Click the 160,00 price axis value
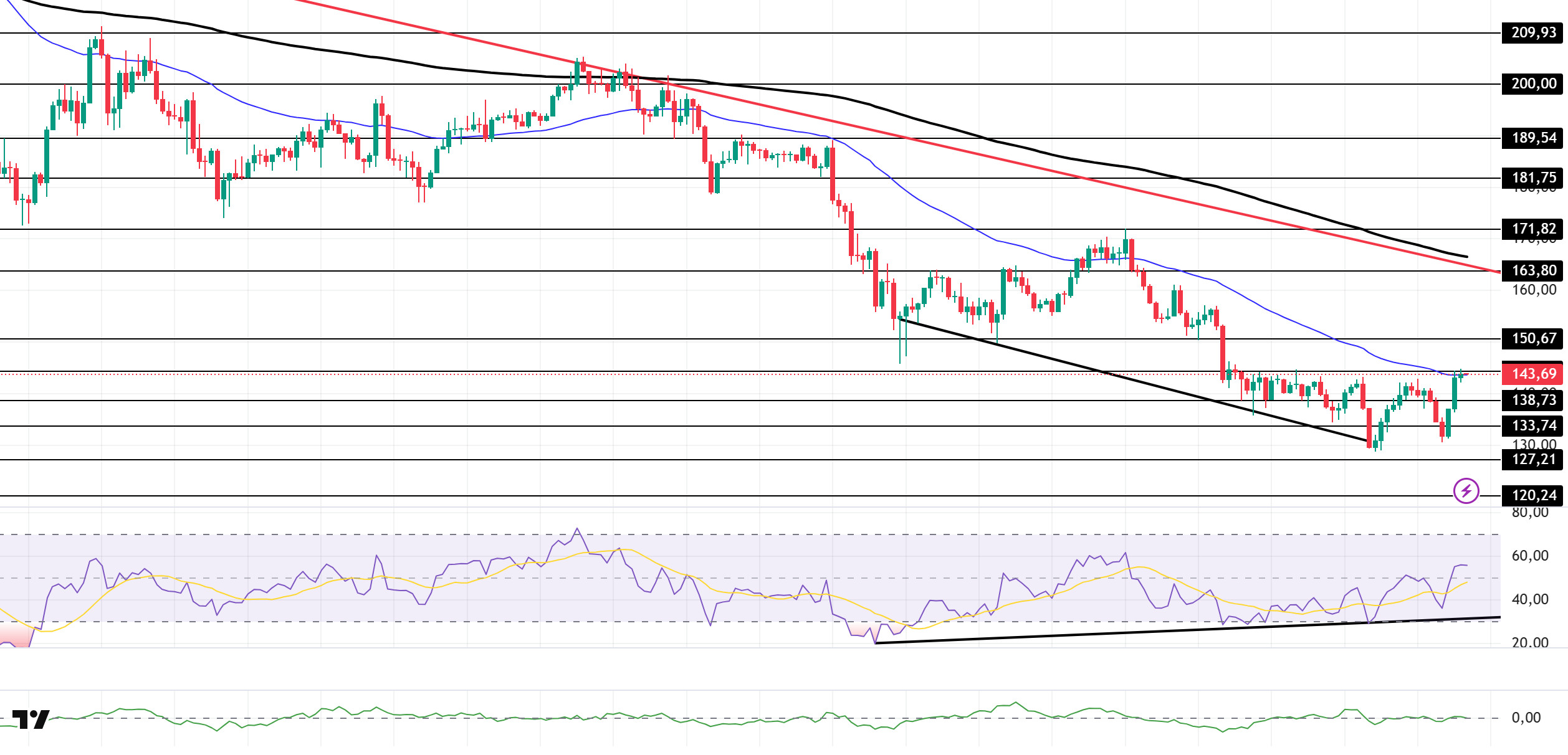Viewport: 1568px width, 755px height. (1533, 290)
